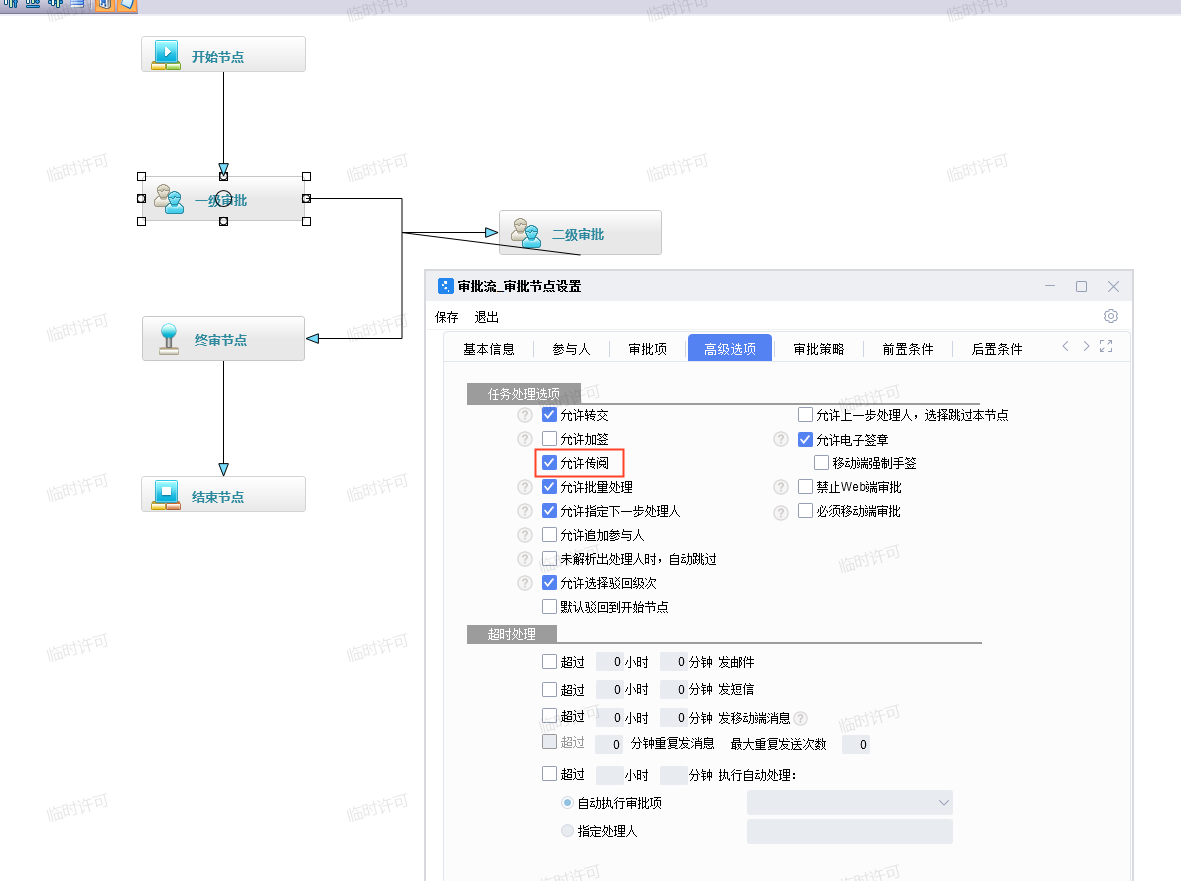Toggle 允许传阅 checkbox

pos(549,462)
